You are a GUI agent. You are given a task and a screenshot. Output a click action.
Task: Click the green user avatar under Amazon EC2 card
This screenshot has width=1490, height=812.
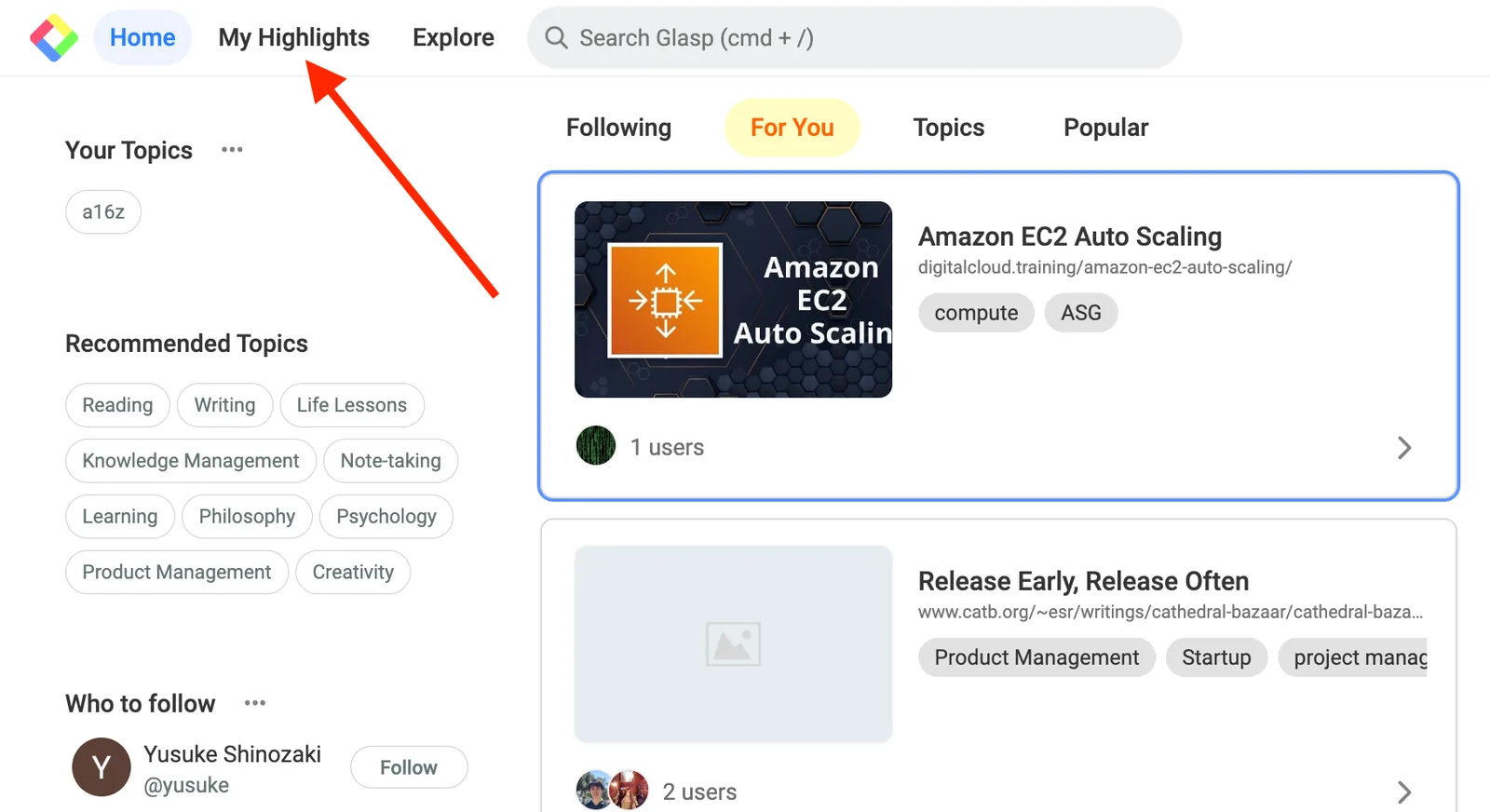coord(596,446)
